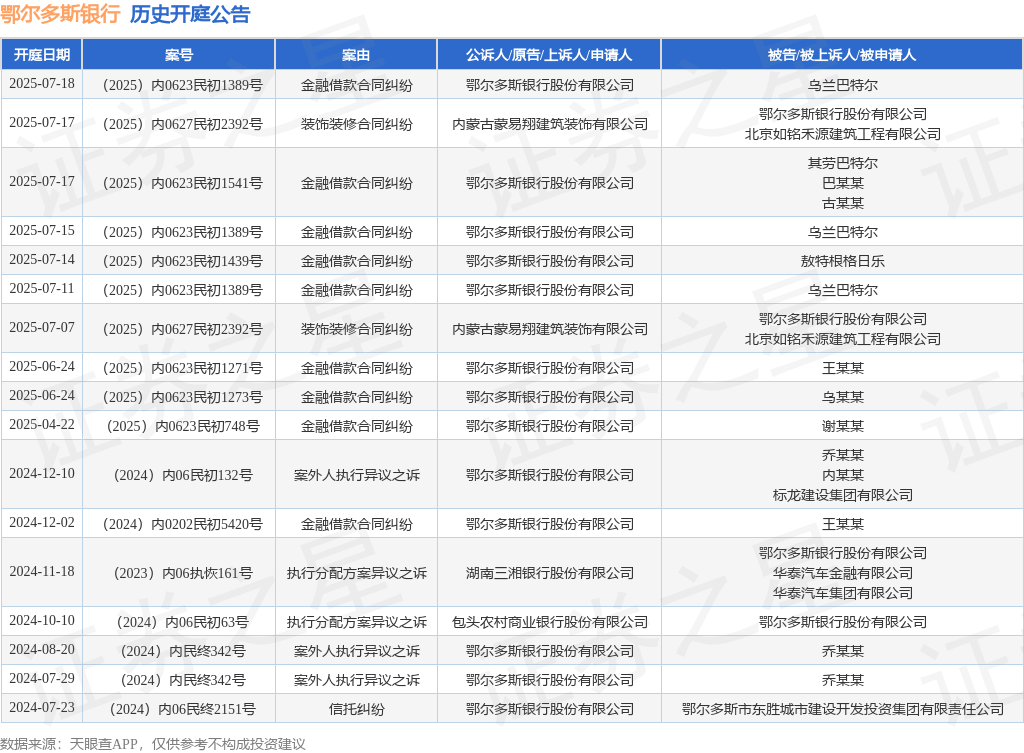Click defendant 敖特根格日乐
Screen dimensions: 1024x753
tap(842, 261)
